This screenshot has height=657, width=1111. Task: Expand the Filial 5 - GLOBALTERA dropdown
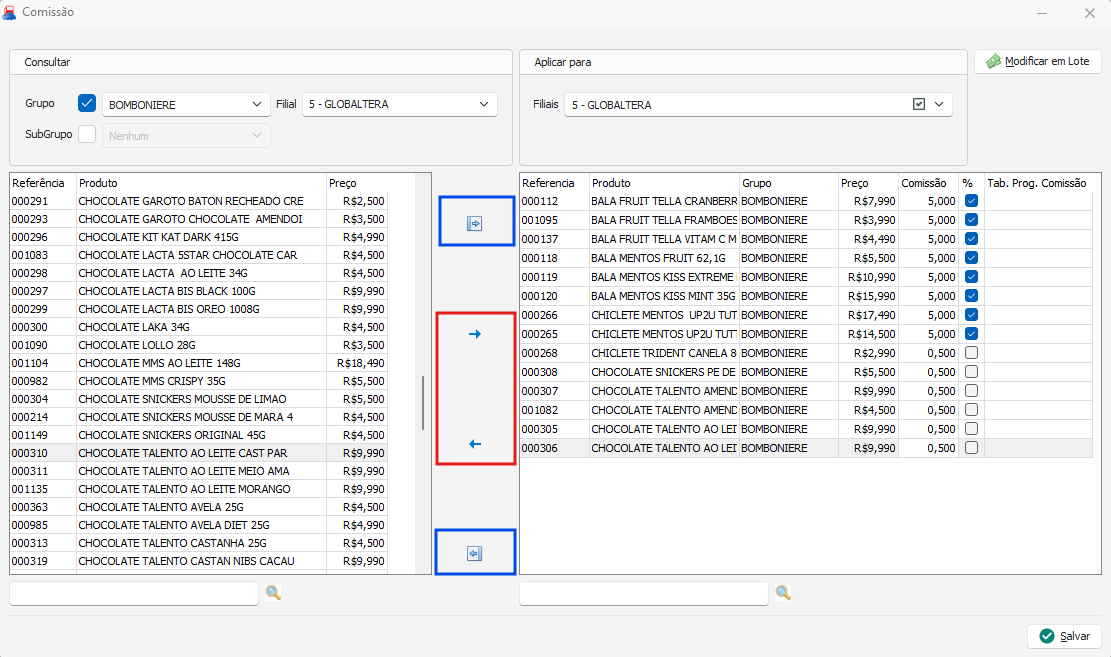pos(399,104)
